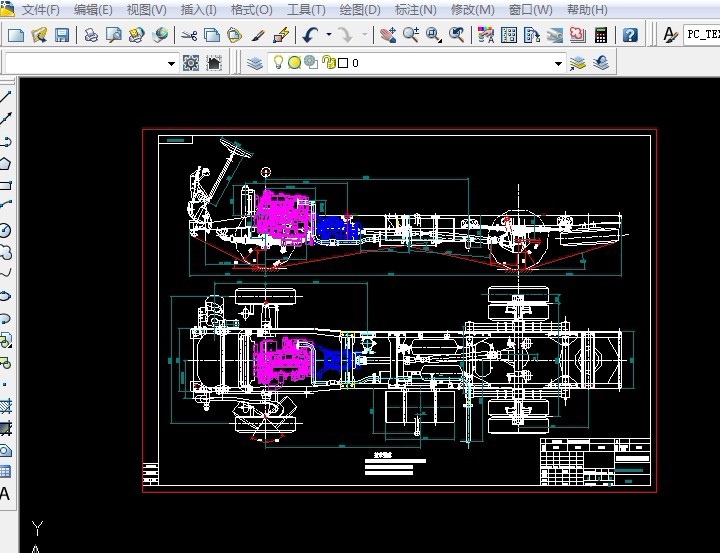This screenshot has width=720, height=553.
Task: Open the 标注(N) menu
Action: pyautogui.click(x=416, y=9)
